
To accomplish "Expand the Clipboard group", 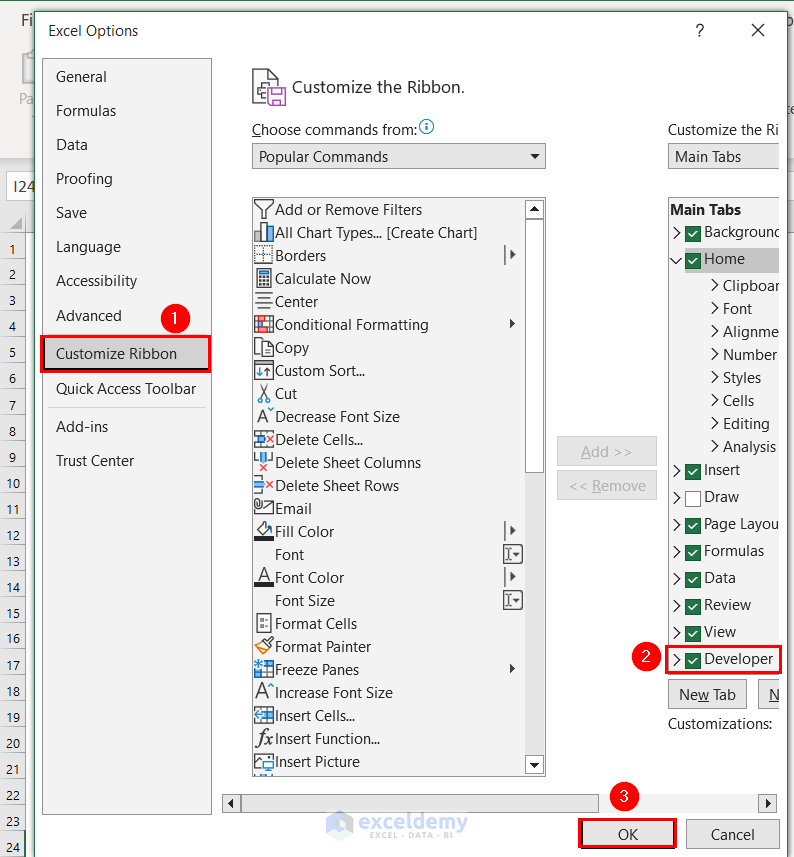I will tap(714, 285).
